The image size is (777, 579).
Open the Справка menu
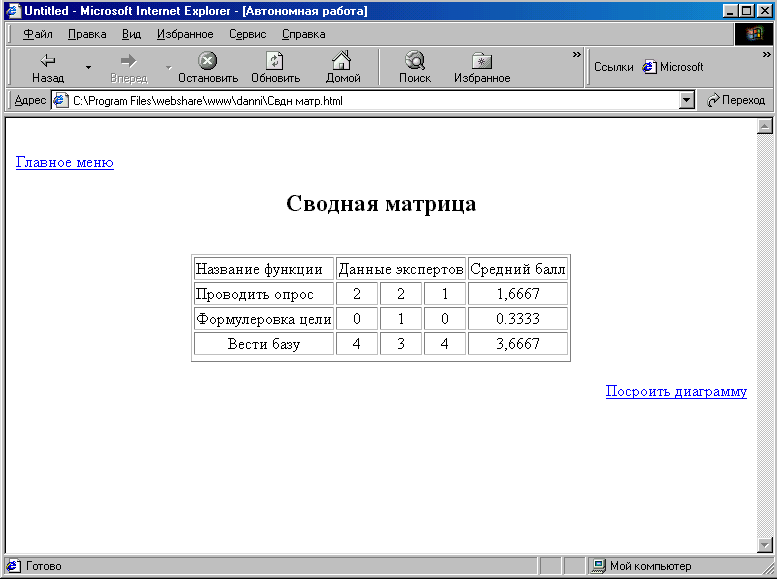point(303,34)
